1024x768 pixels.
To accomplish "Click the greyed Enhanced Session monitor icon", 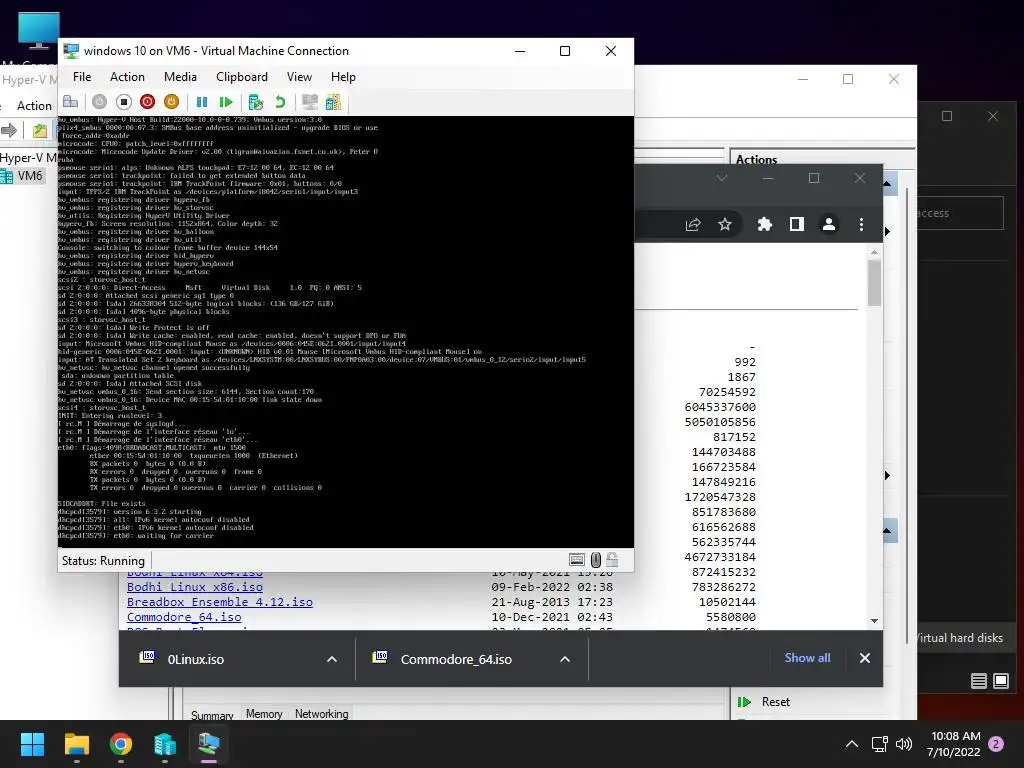I will [x=310, y=102].
